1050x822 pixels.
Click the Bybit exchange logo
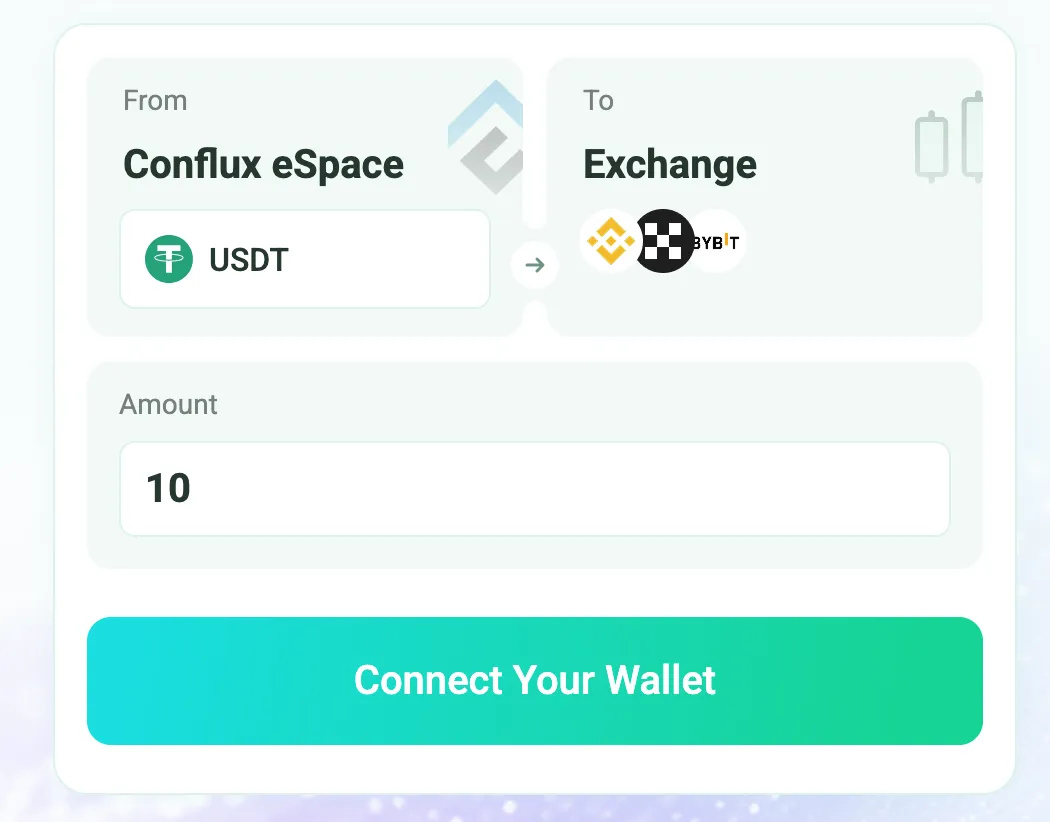[x=718, y=242]
